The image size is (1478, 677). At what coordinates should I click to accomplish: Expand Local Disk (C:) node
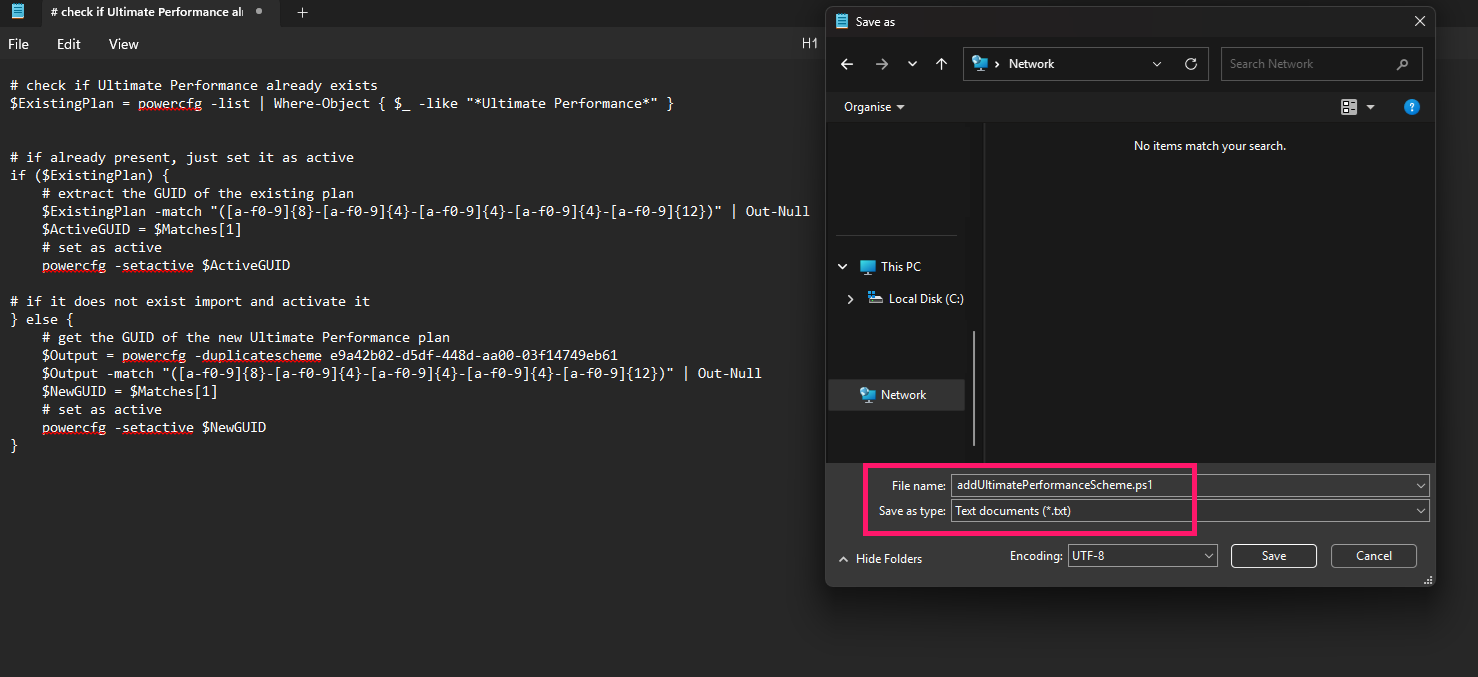[x=851, y=299]
